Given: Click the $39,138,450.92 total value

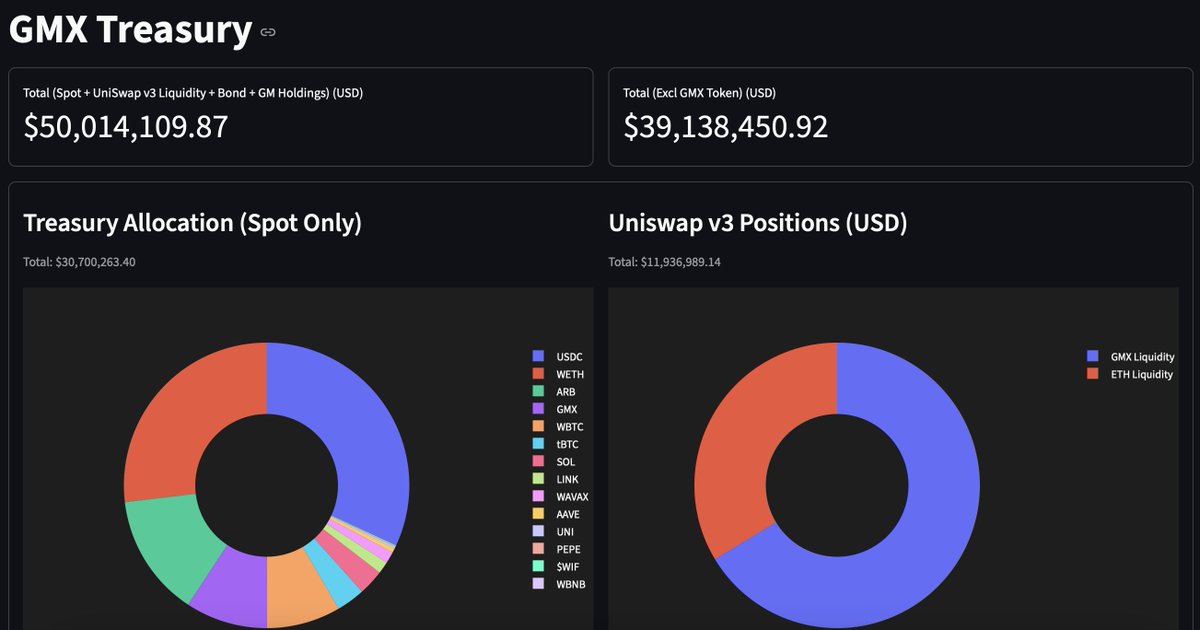Looking at the screenshot, I should (726, 127).
